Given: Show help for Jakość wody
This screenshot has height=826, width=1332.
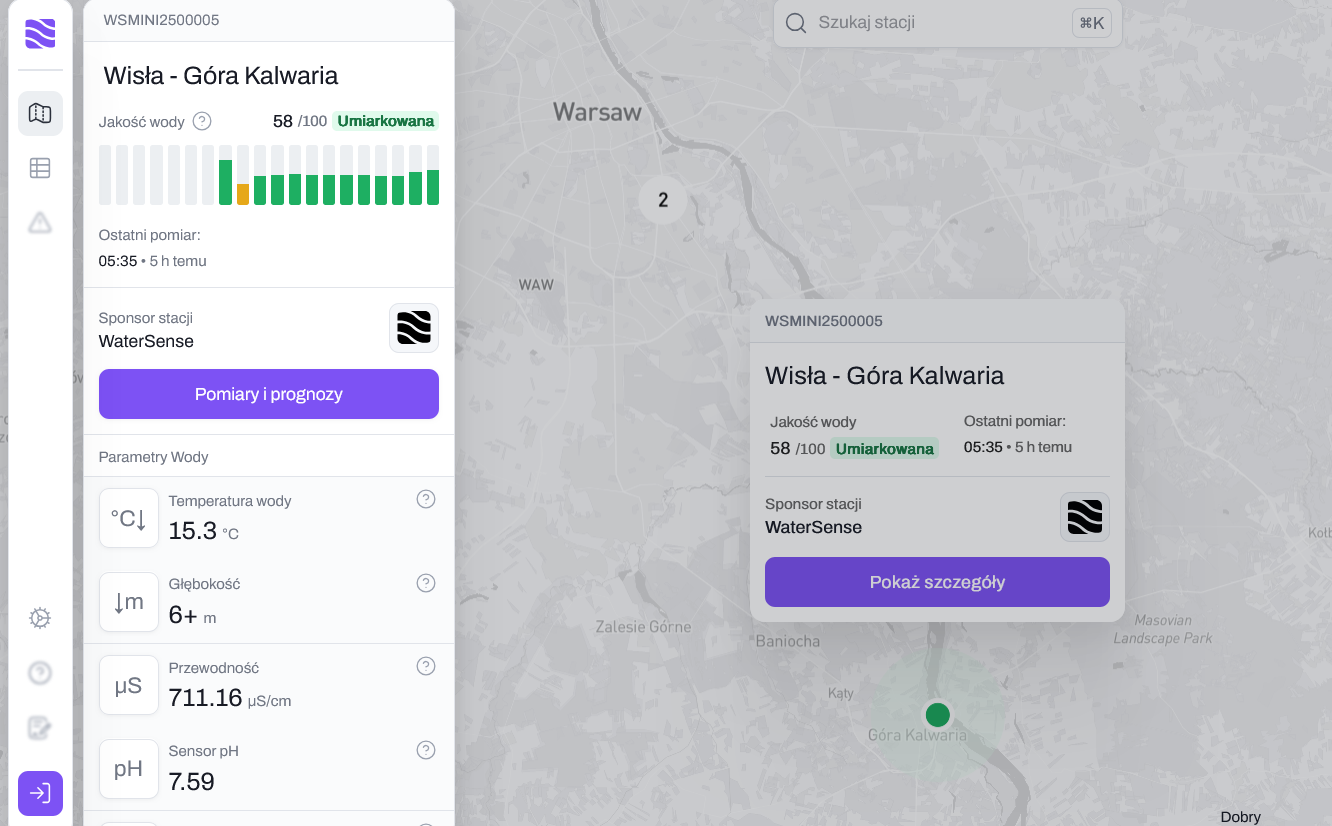Looking at the screenshot, I should tap(202, 121).
